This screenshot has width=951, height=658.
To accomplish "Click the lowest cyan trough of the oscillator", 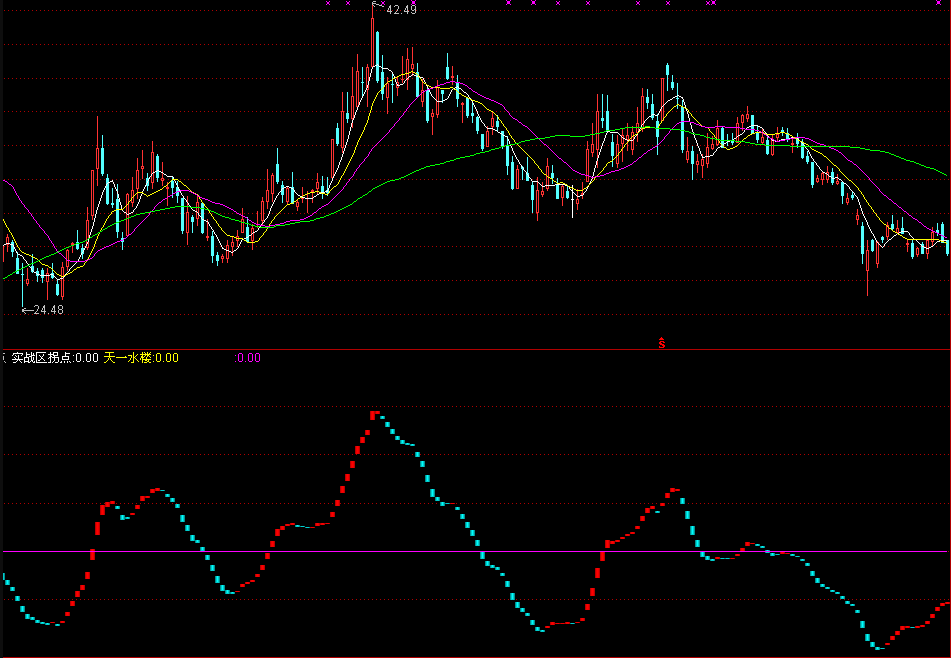I will point(878,647).
